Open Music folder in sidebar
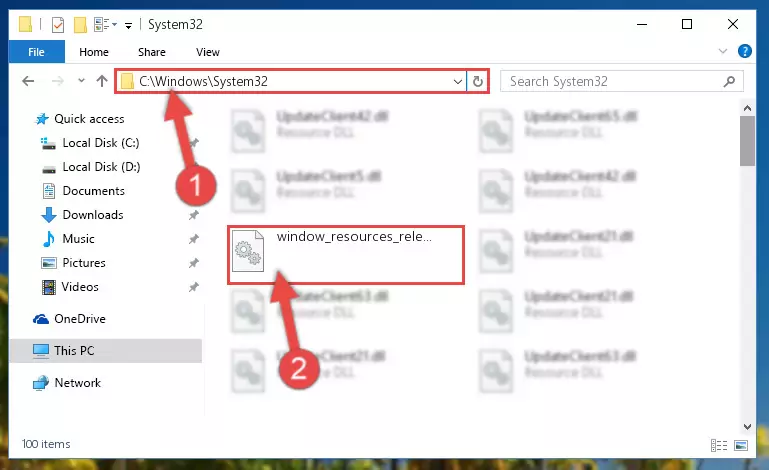769x470 pixels. click(x=78, y=239)
